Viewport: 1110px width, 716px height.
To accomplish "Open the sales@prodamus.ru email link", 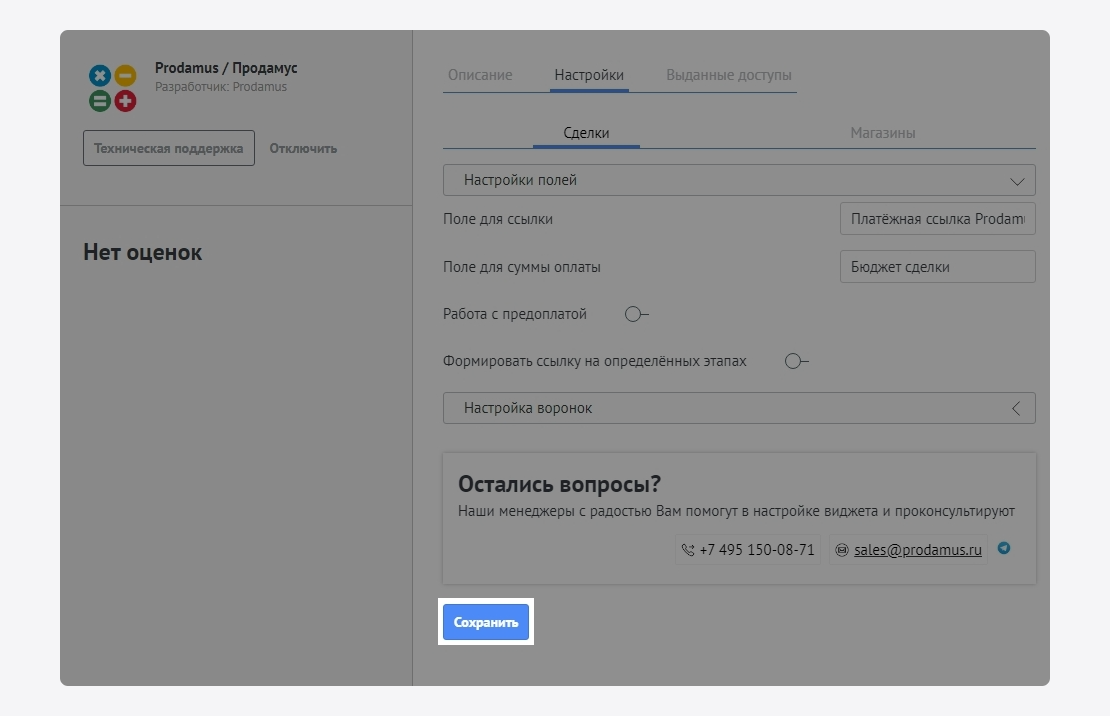I will click(917, 550).
